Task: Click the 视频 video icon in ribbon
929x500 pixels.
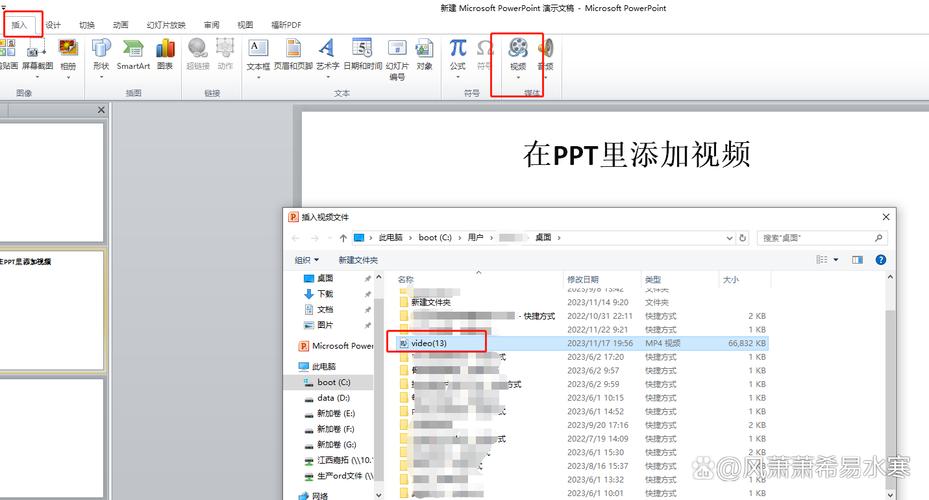Action: coord(518,48)
